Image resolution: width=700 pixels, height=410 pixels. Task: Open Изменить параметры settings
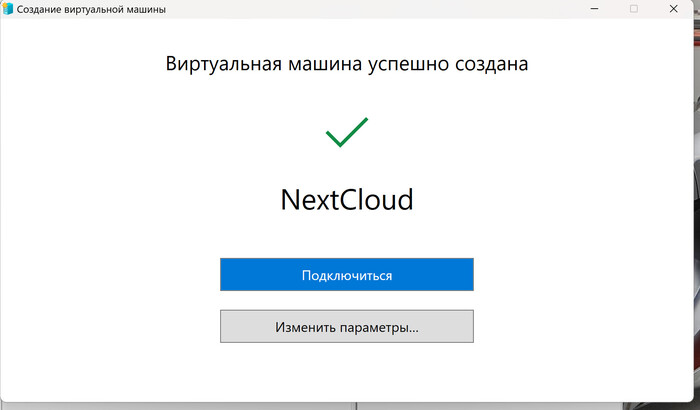point(346,326)
